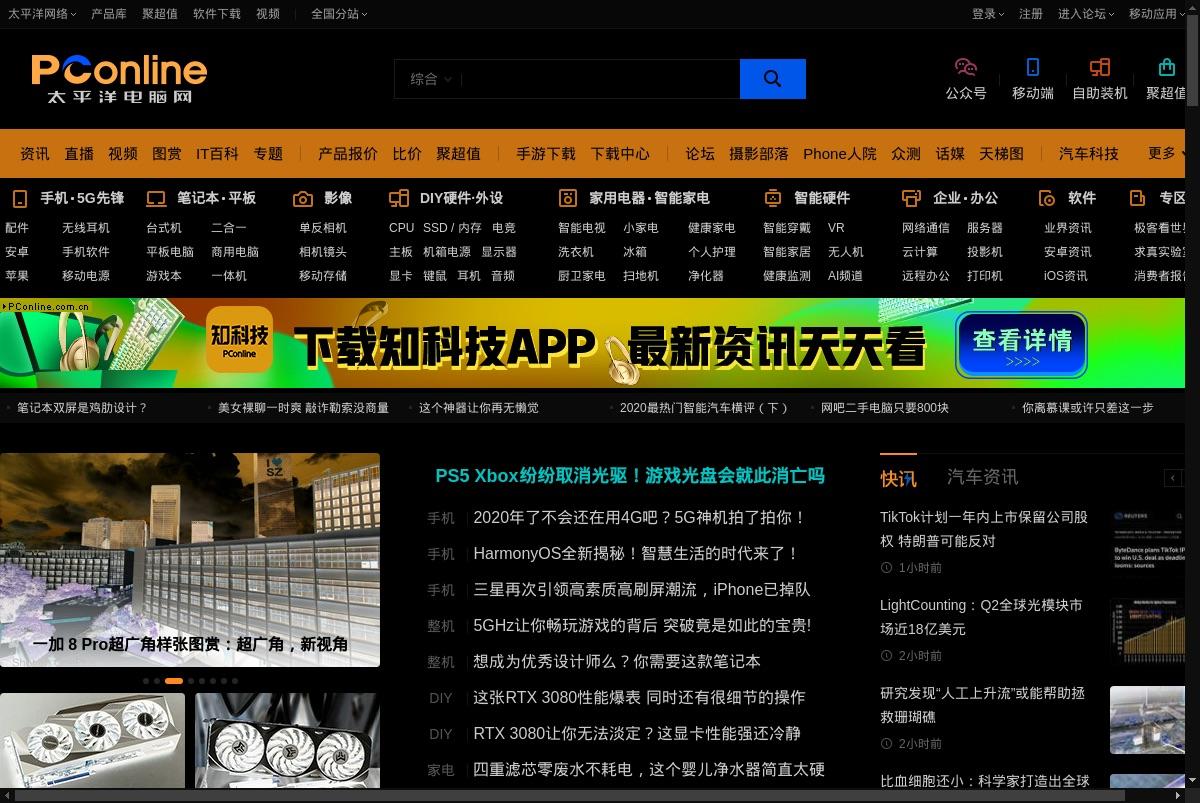This screenshot has height=803, width=1200.
Task: Click clock icon under TikTok news item
Action: click(886, 567)
